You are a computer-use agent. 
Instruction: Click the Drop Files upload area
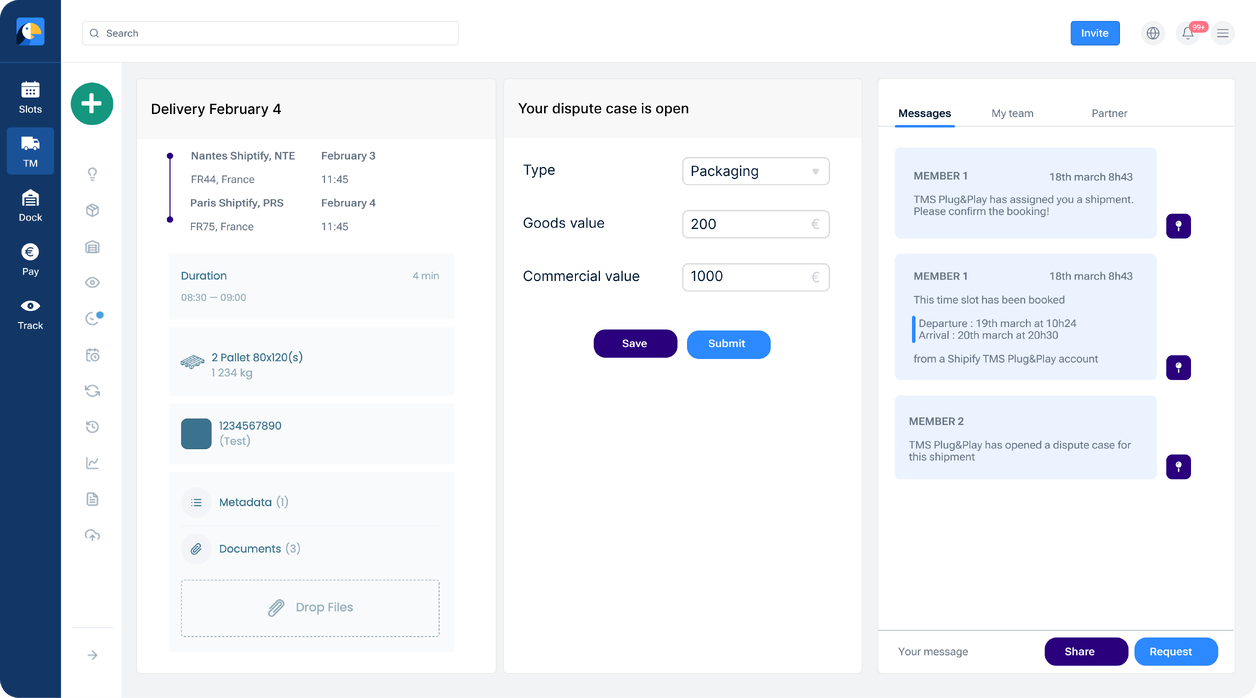point(310,608)
